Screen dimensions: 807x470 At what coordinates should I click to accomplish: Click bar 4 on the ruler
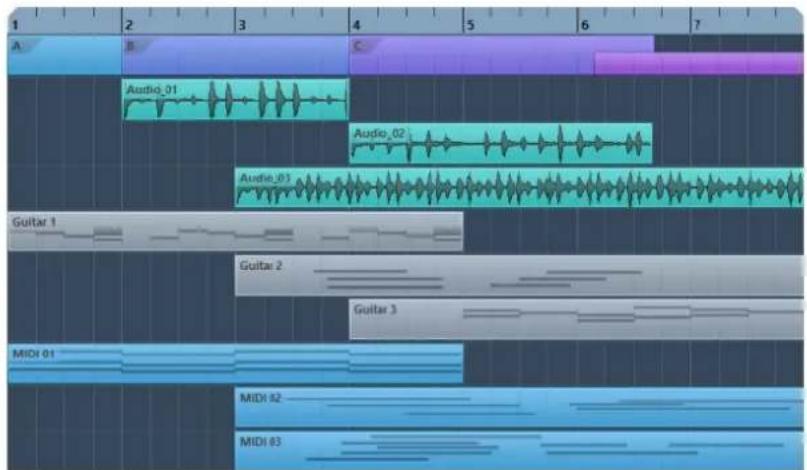point(356,25)
